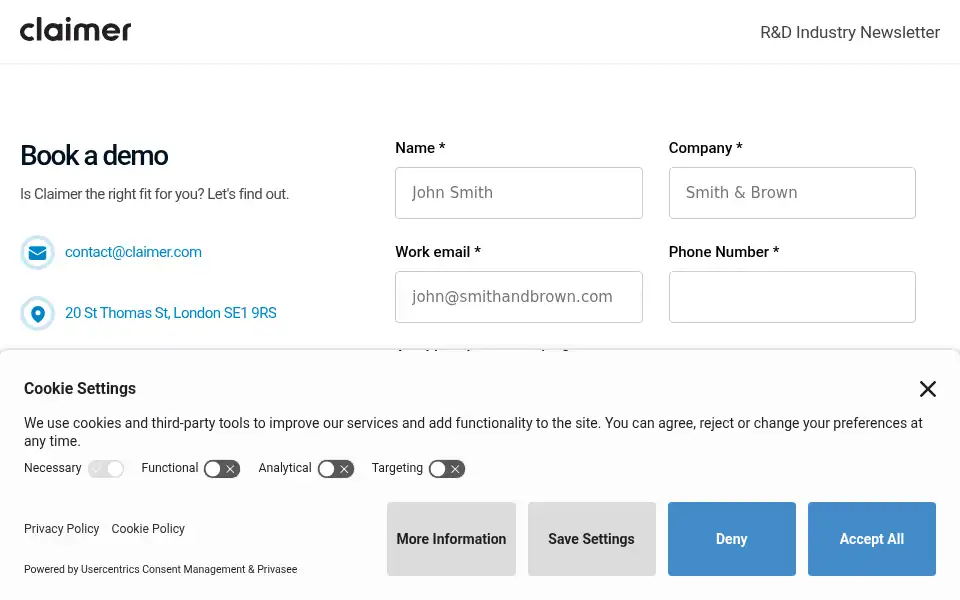Viewport: 960px width, 600px height.
Task: Click the envelope email icon
Action: tap(37, 252)
